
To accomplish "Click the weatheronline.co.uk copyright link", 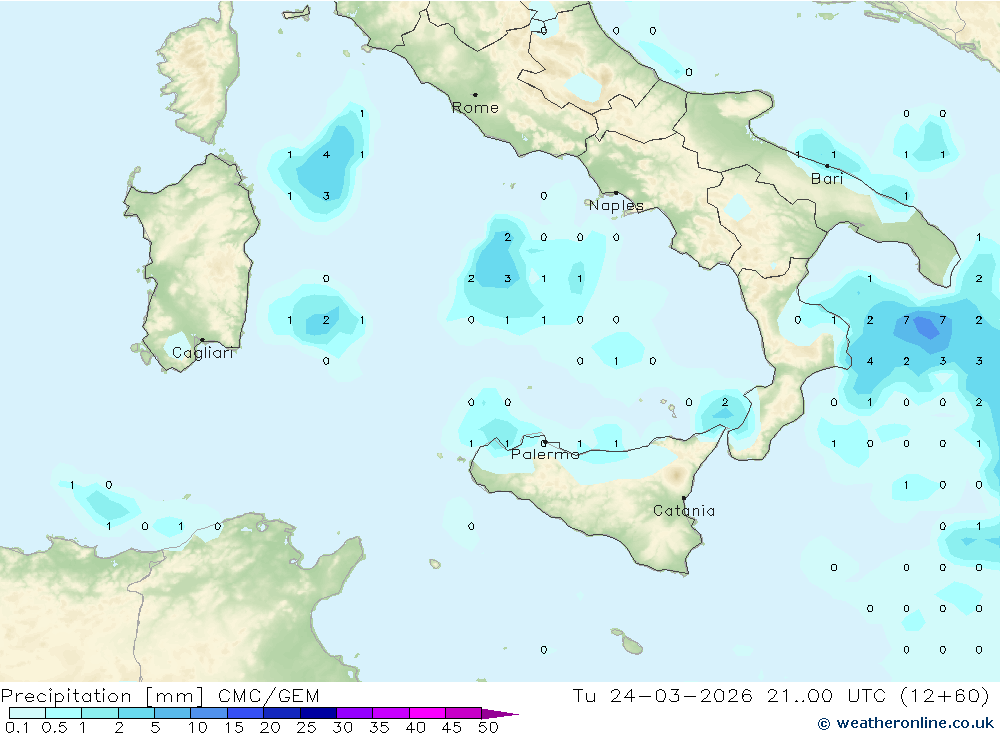I will coord(906,723).
